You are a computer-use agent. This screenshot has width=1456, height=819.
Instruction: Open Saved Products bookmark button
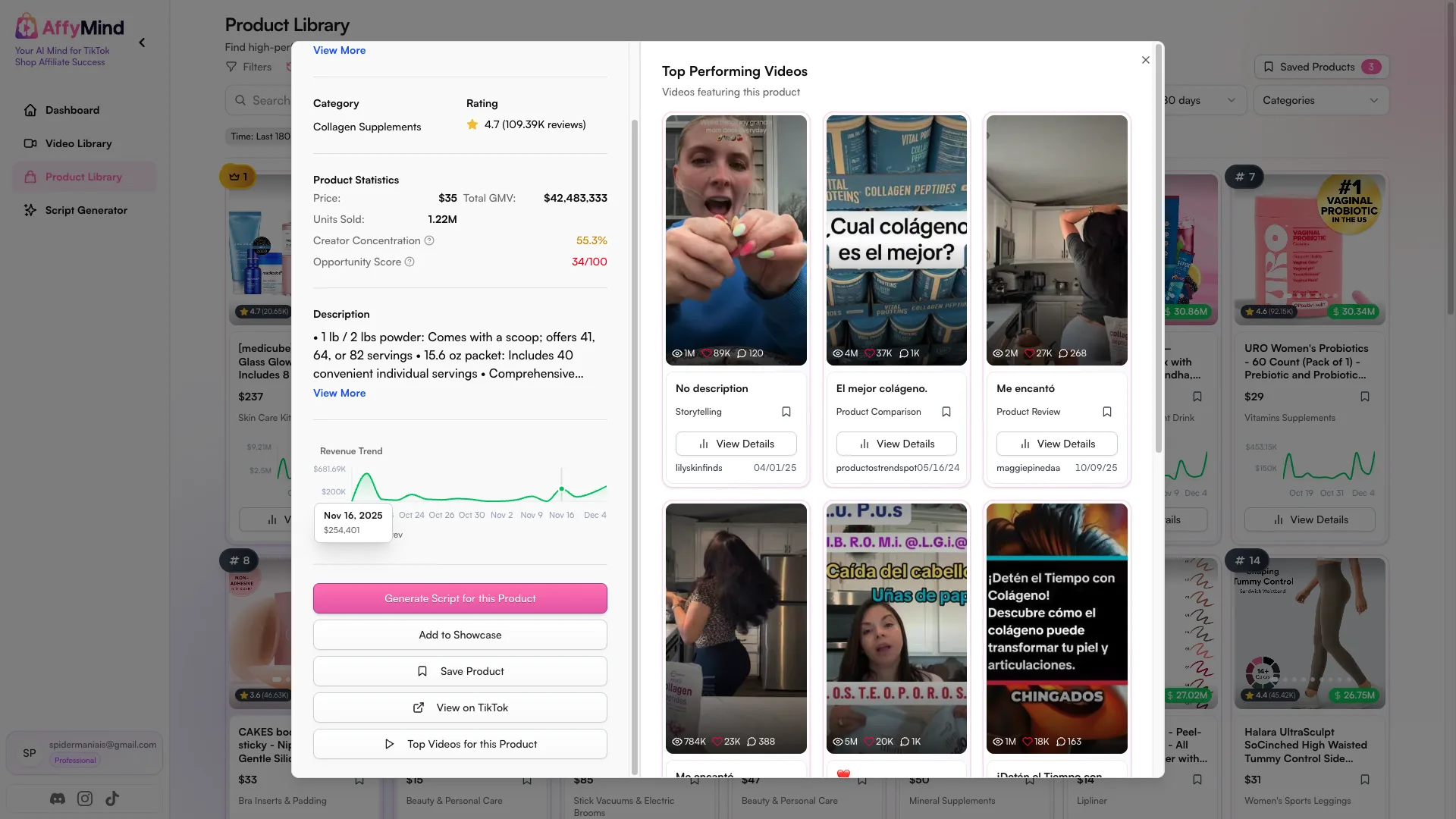click(1322, 67)
